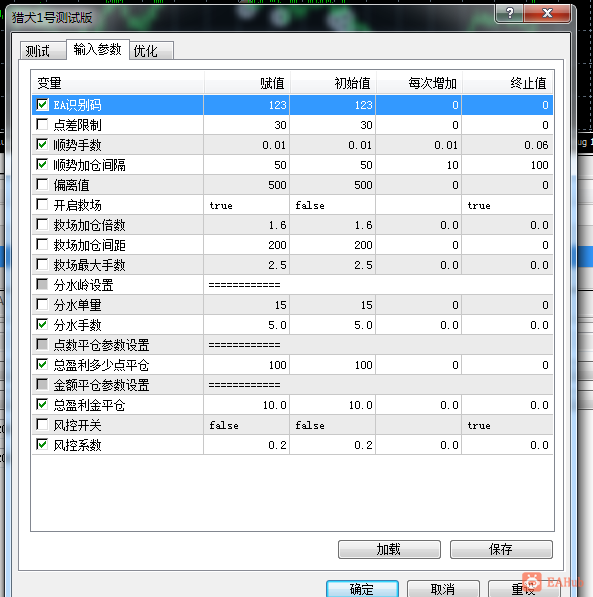Click the 顺势加仓间隔 step value 10

[419, 165]
